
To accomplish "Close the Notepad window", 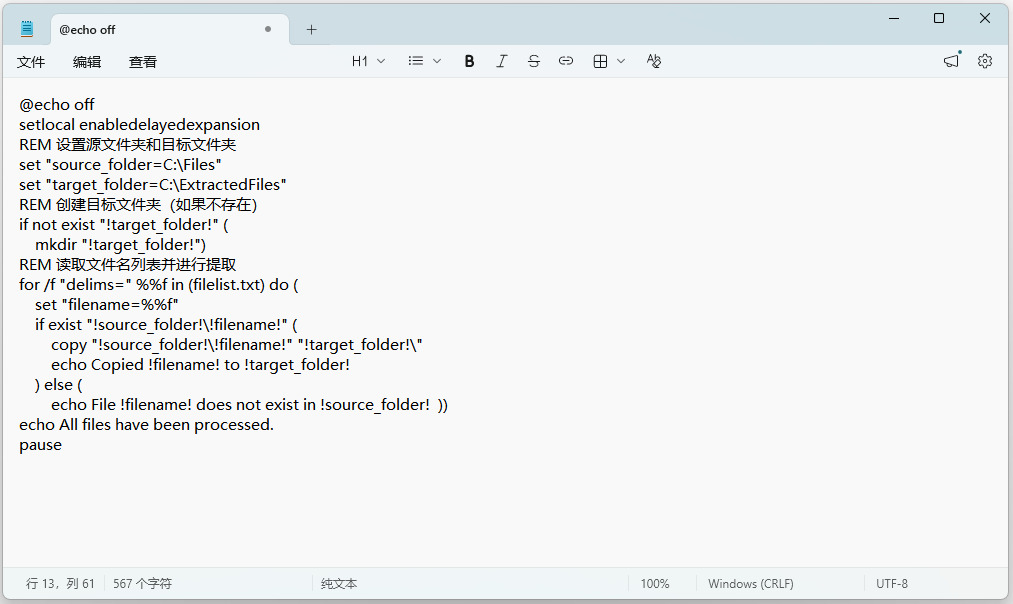I will tap(985, 18).
